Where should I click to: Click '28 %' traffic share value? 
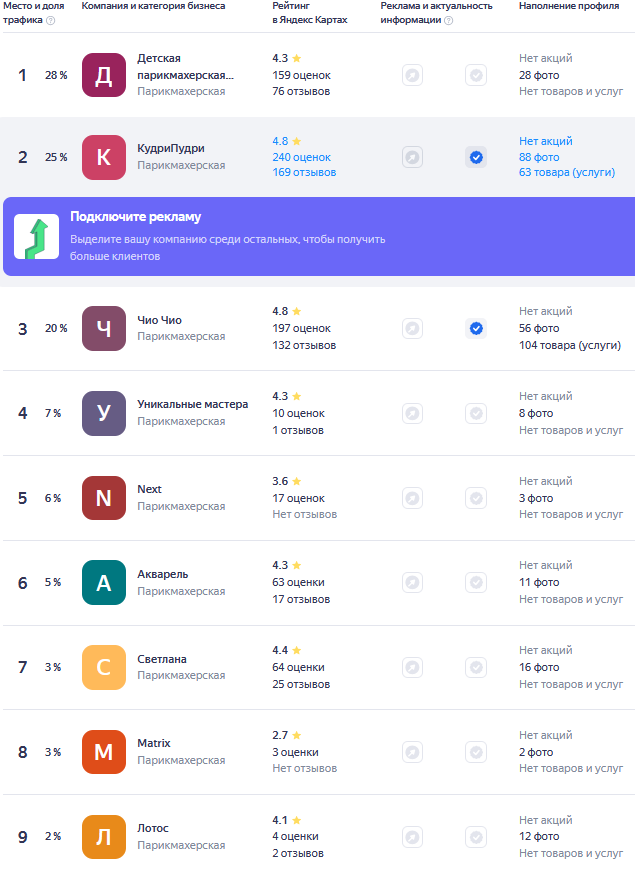click(x=56, y=76)
